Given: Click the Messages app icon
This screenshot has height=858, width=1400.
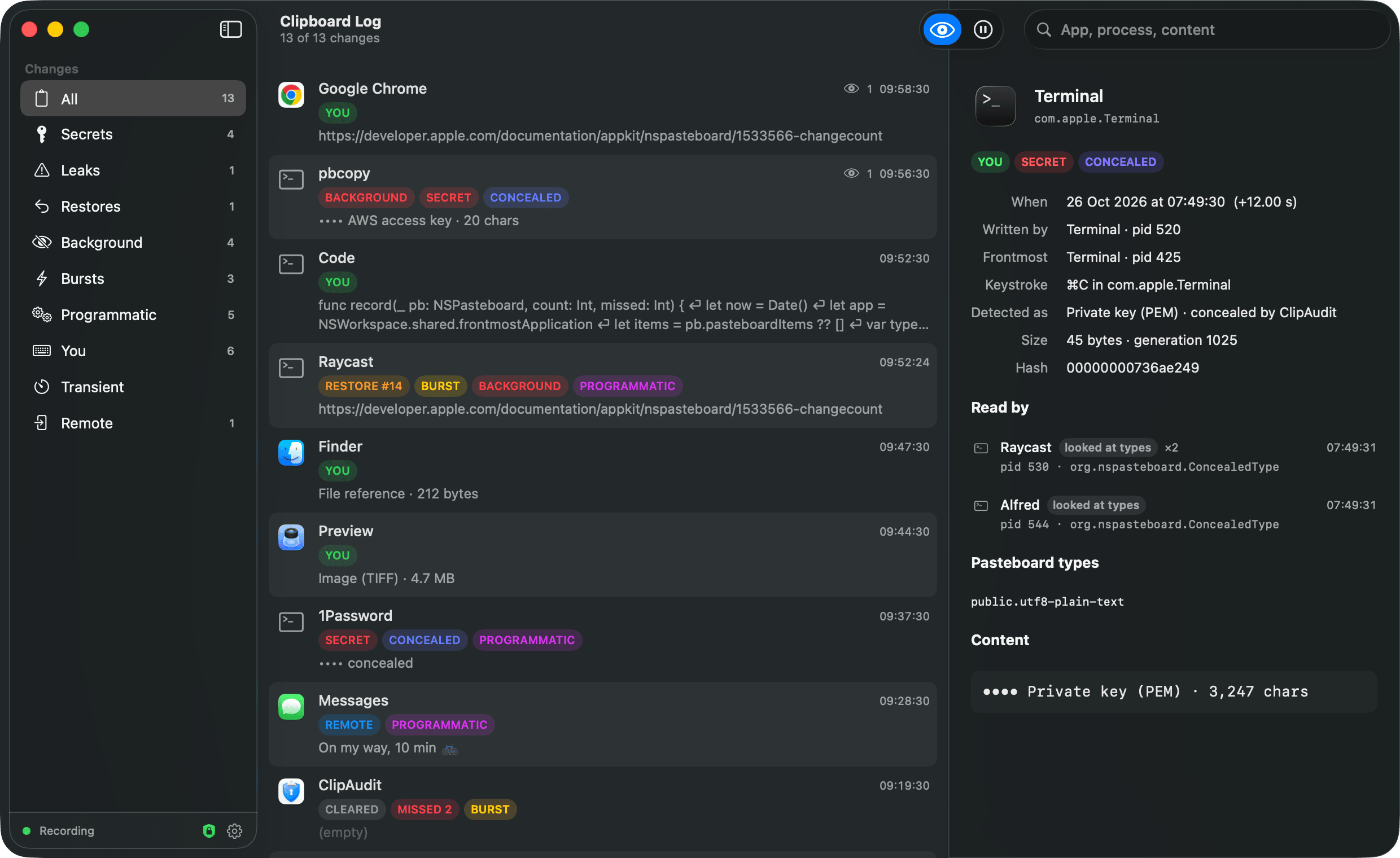Looking at the screenshot, I should click(291, 707).
